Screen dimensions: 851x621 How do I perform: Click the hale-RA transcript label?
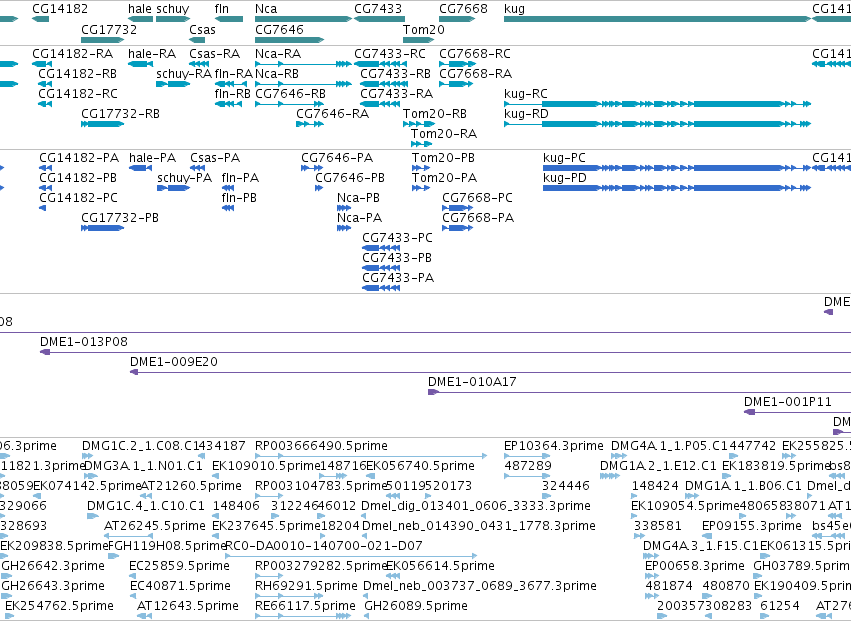pos(152,54)
